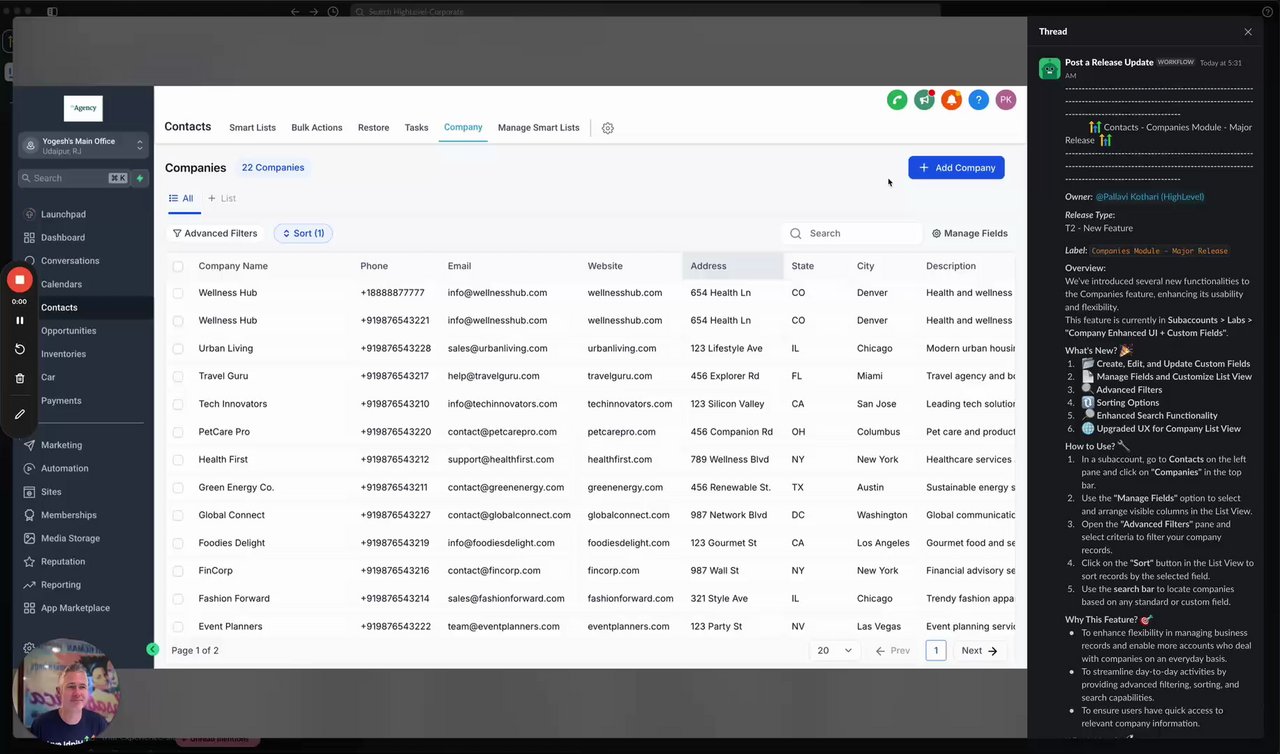The image size is (1280, 754).
Task: Check the PetCare Pro row checkbox
Action: (x=178, y=432)
